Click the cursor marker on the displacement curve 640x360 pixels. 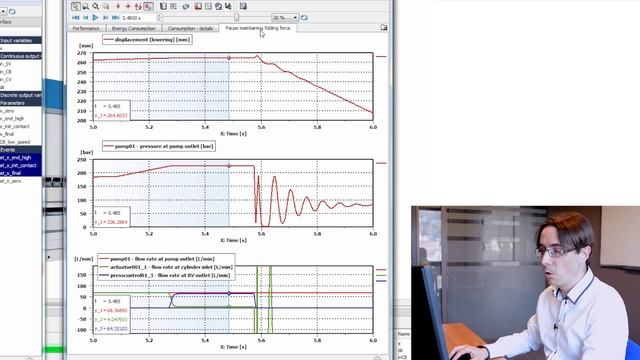[229, 58]
